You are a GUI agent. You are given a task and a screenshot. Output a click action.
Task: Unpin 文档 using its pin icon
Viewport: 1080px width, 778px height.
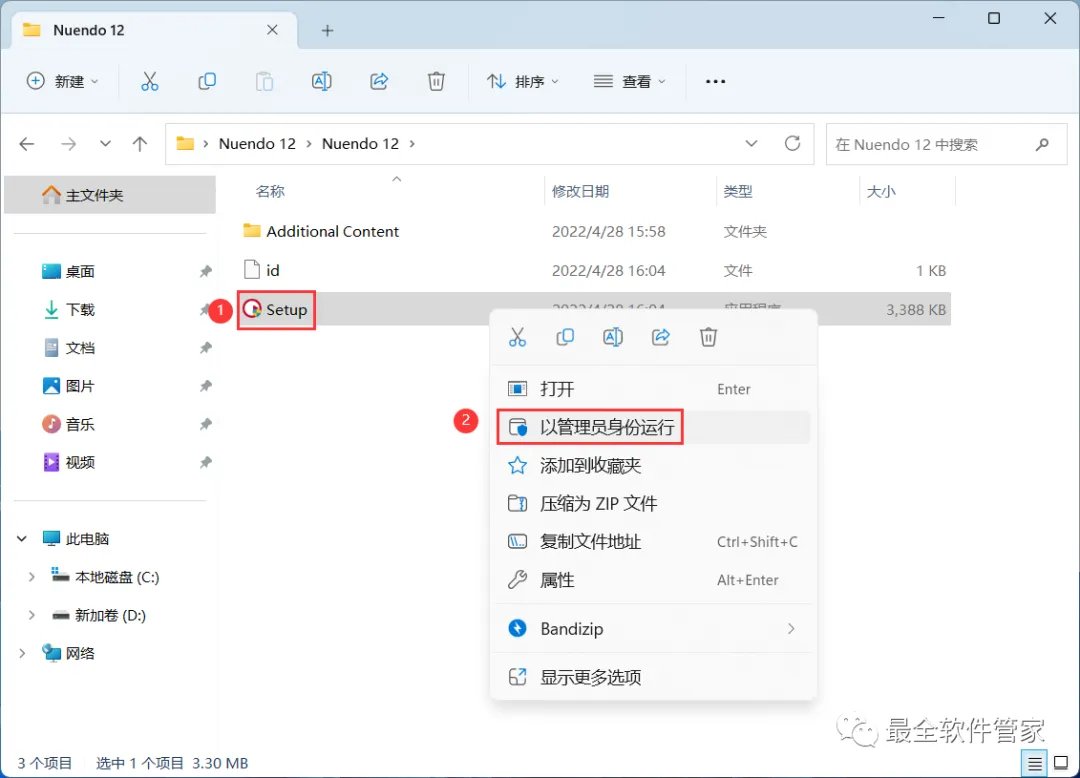205,348
